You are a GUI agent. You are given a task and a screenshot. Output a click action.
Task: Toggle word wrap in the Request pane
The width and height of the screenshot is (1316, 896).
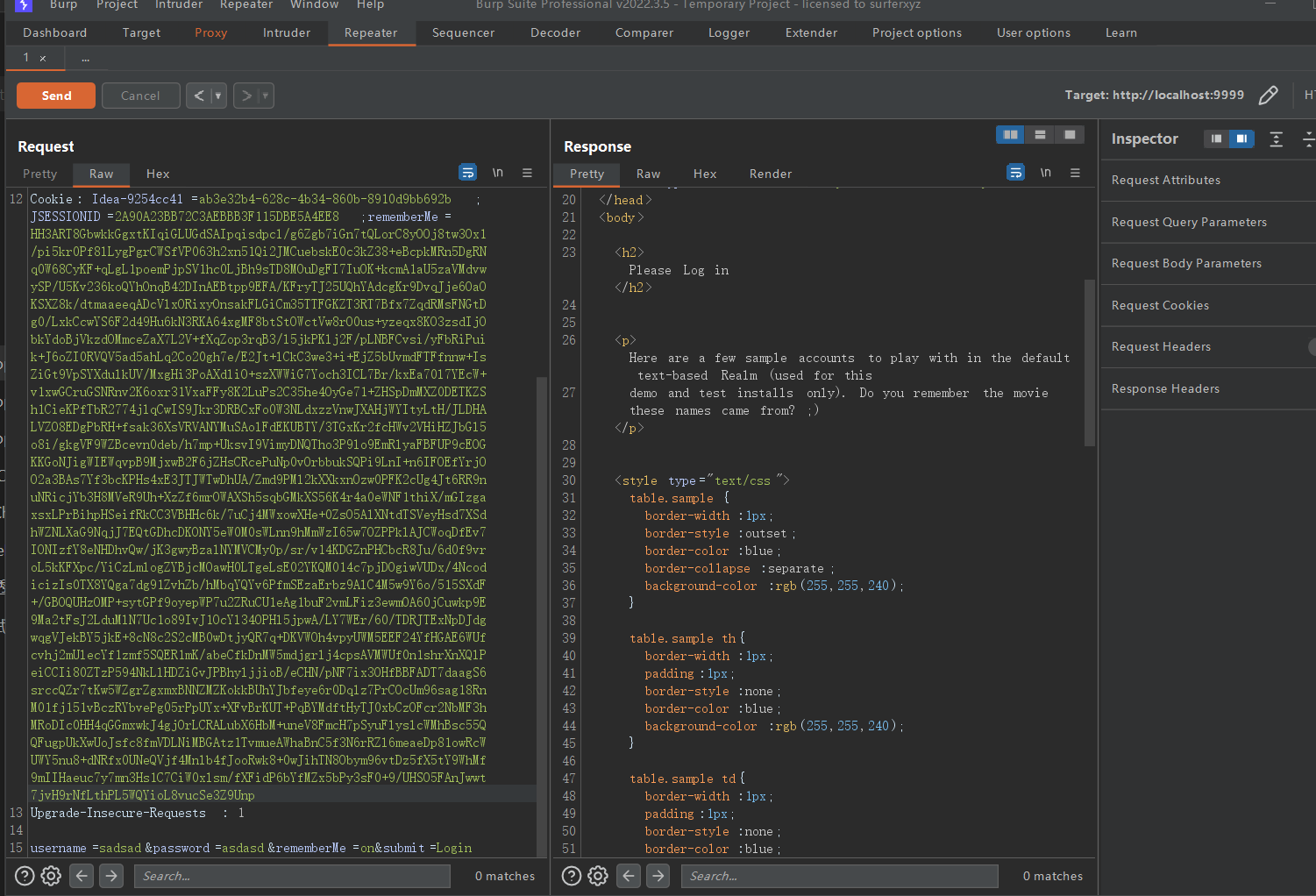coord(468,173)
